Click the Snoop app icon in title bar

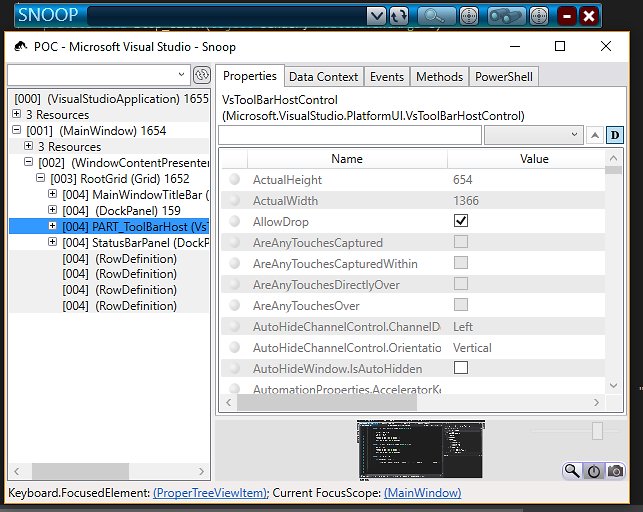[21, 46]
